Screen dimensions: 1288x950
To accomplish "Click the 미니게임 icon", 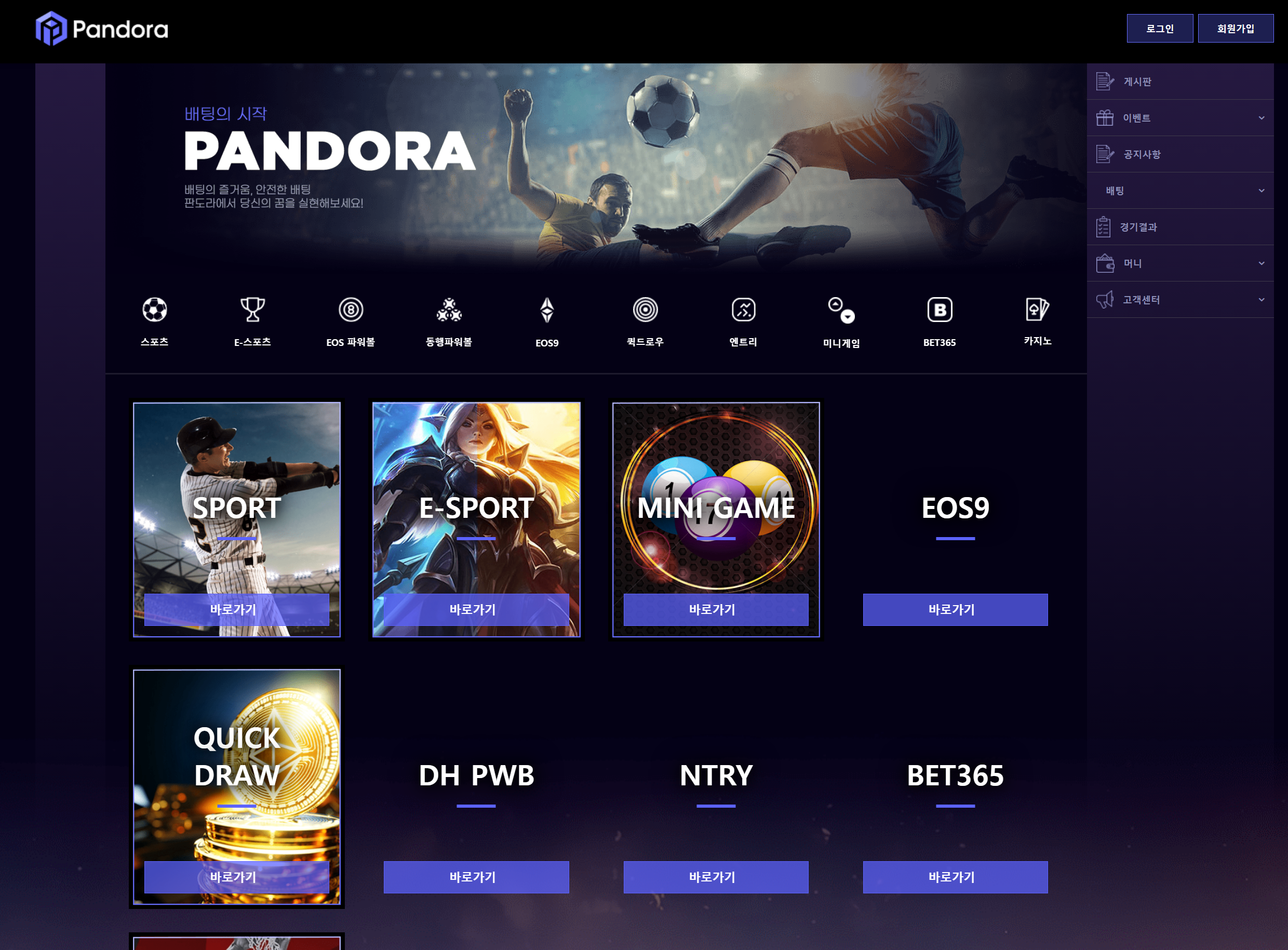I will point(841,310).
